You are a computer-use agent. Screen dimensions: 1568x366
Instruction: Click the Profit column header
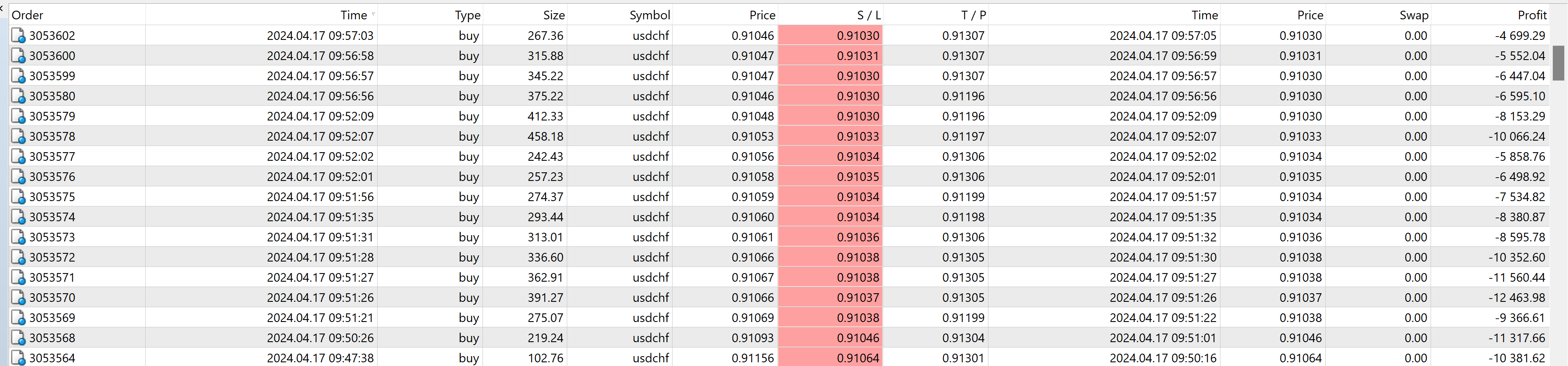click(x=1531, y=15)
